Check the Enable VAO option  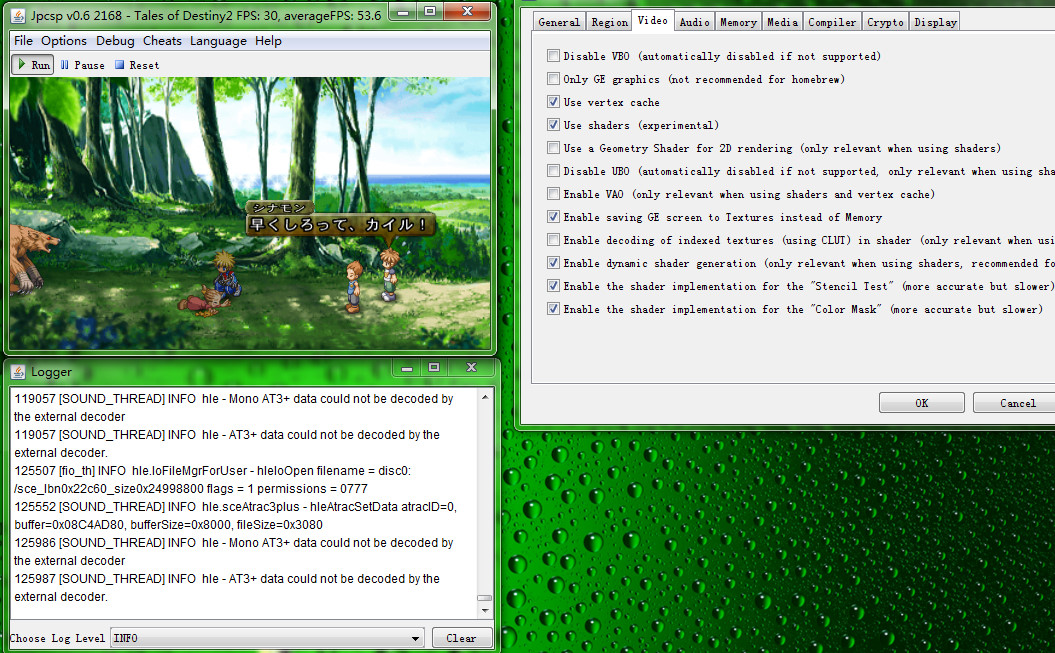[553, 194]
